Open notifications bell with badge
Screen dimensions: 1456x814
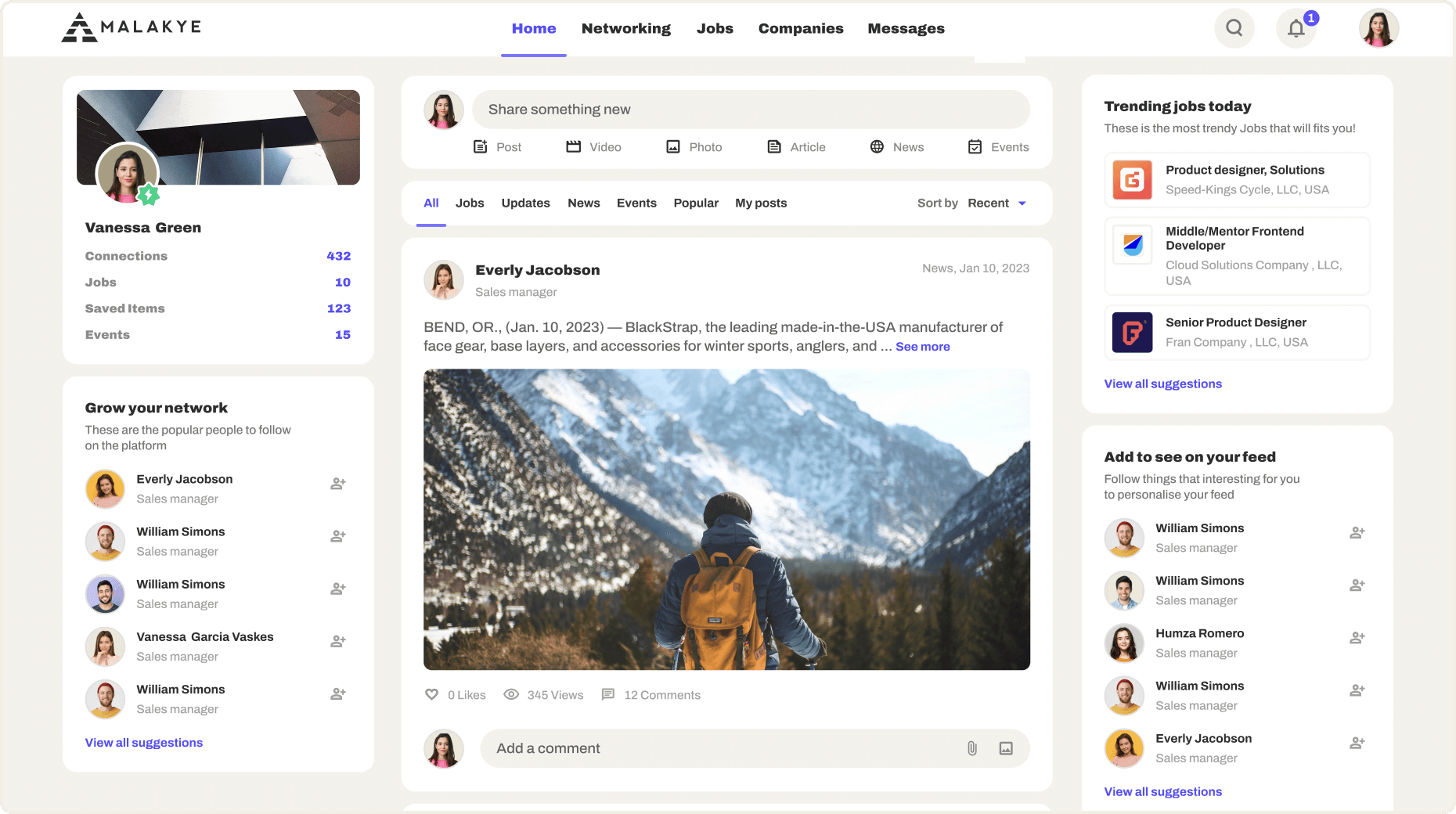[1296, 29]
